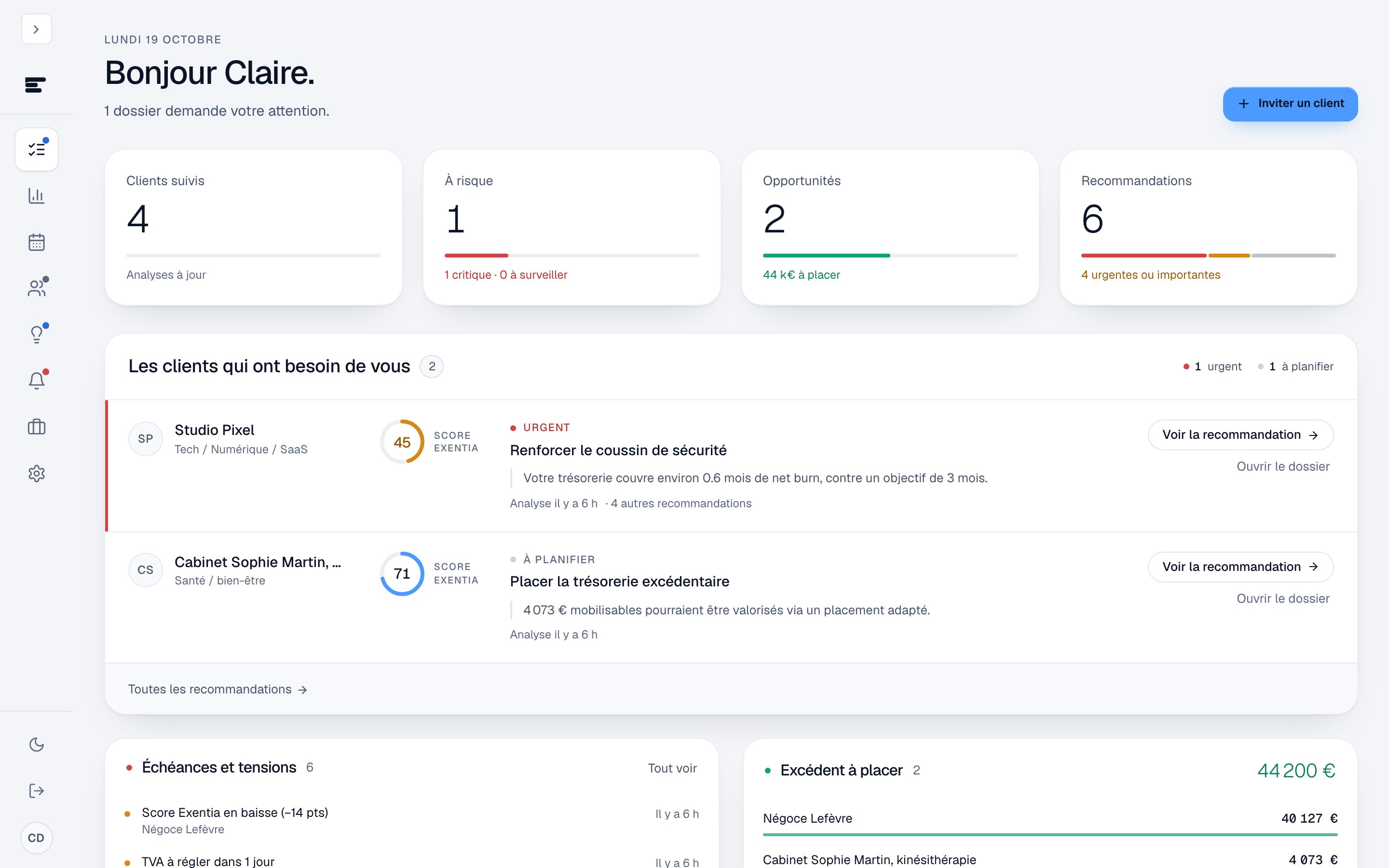
Task: Open Toutes les recommandations link
Action: tap(218, 690)
